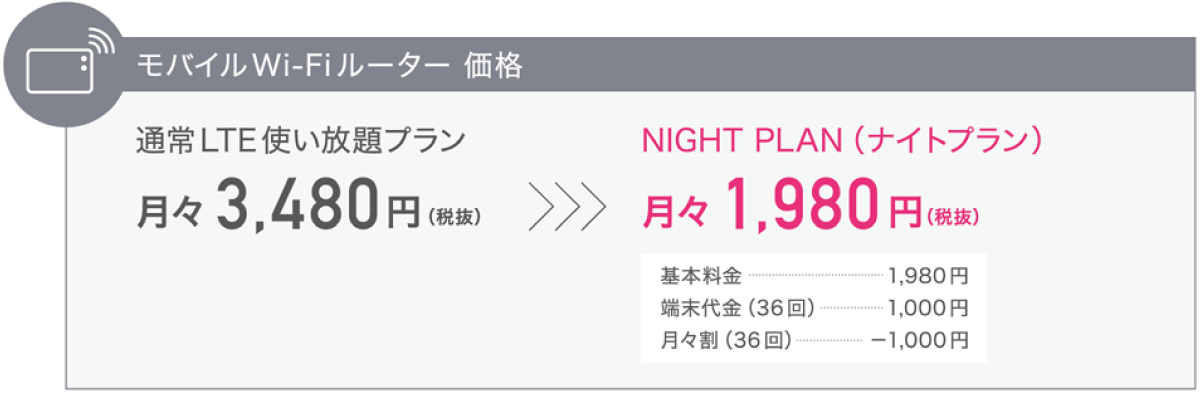Click the 3,480 regular price figure
The image size is (1200, 401).
298,207
